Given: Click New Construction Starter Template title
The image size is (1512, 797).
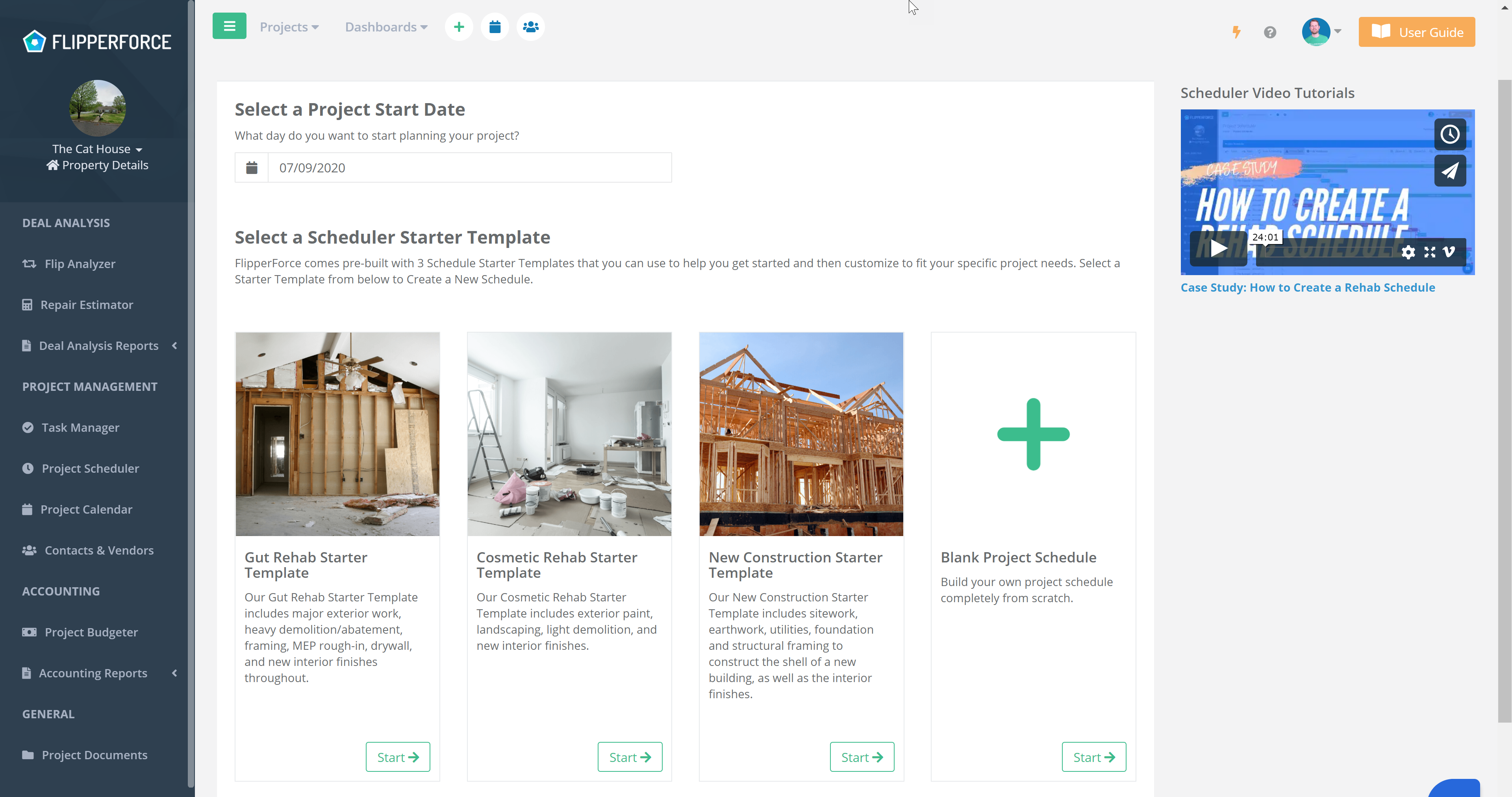Looking at the screenshot, I should tap(795, 564).
